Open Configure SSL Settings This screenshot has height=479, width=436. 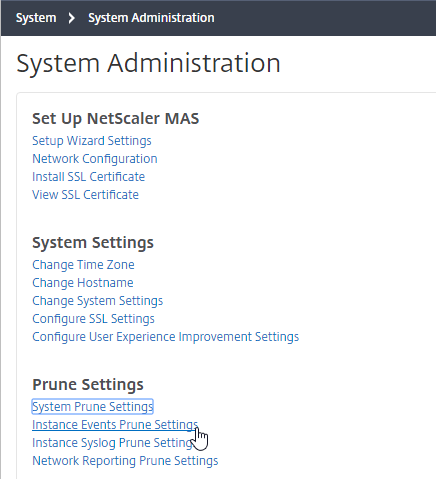click(x=93, y=319)
